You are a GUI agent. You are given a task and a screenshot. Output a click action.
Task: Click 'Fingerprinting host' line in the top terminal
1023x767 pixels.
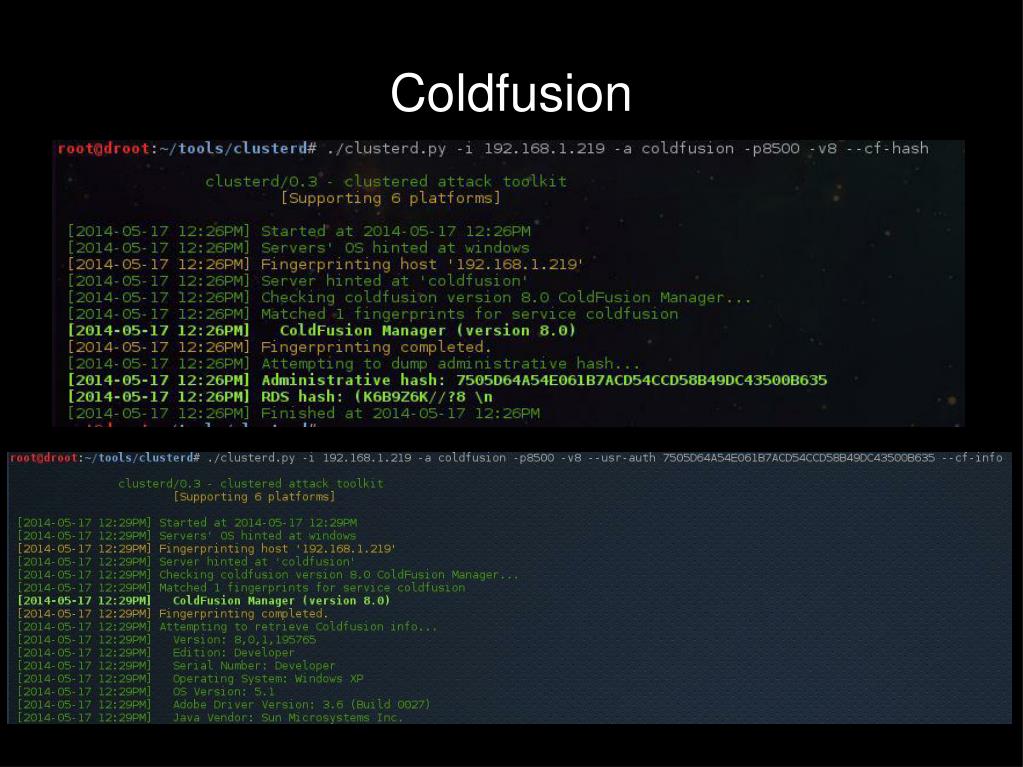click(x=421, y=264)
